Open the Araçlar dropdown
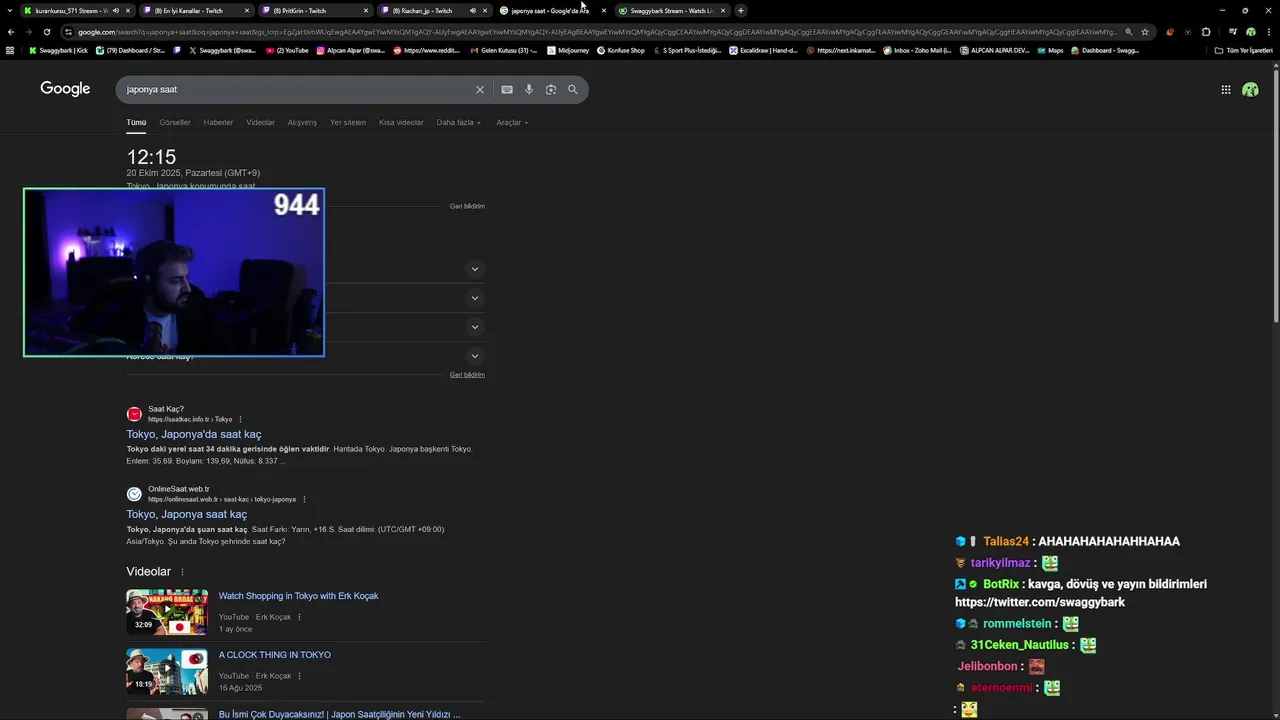Viewport: 1280px width, 720px height. click(512, 122)
